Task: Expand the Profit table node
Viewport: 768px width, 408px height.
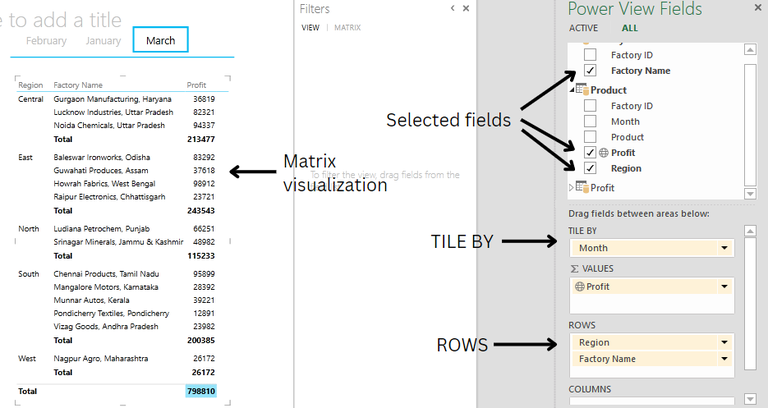Action: coord(571,188)
